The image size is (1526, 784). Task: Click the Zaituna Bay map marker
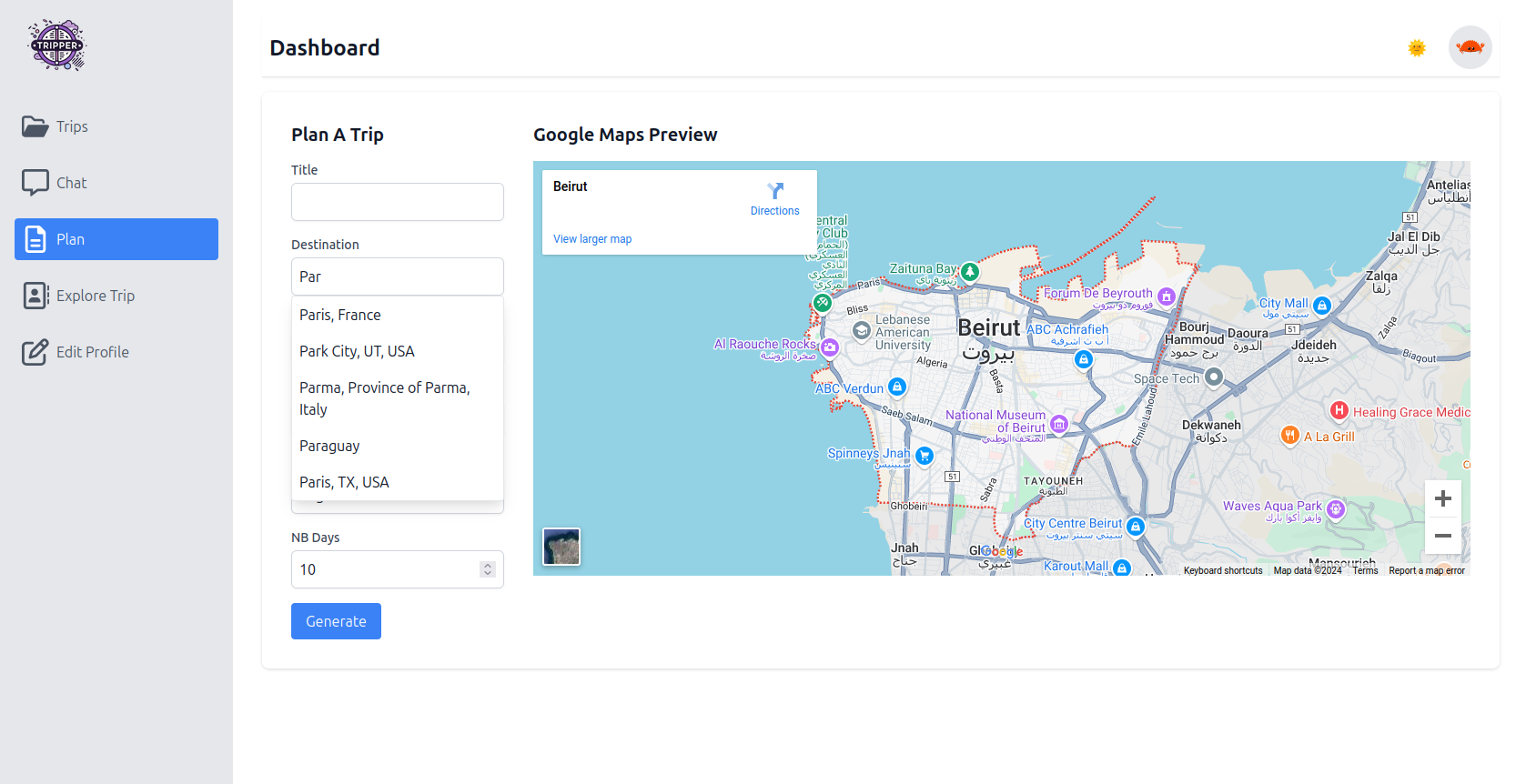[x=970, y=271]
